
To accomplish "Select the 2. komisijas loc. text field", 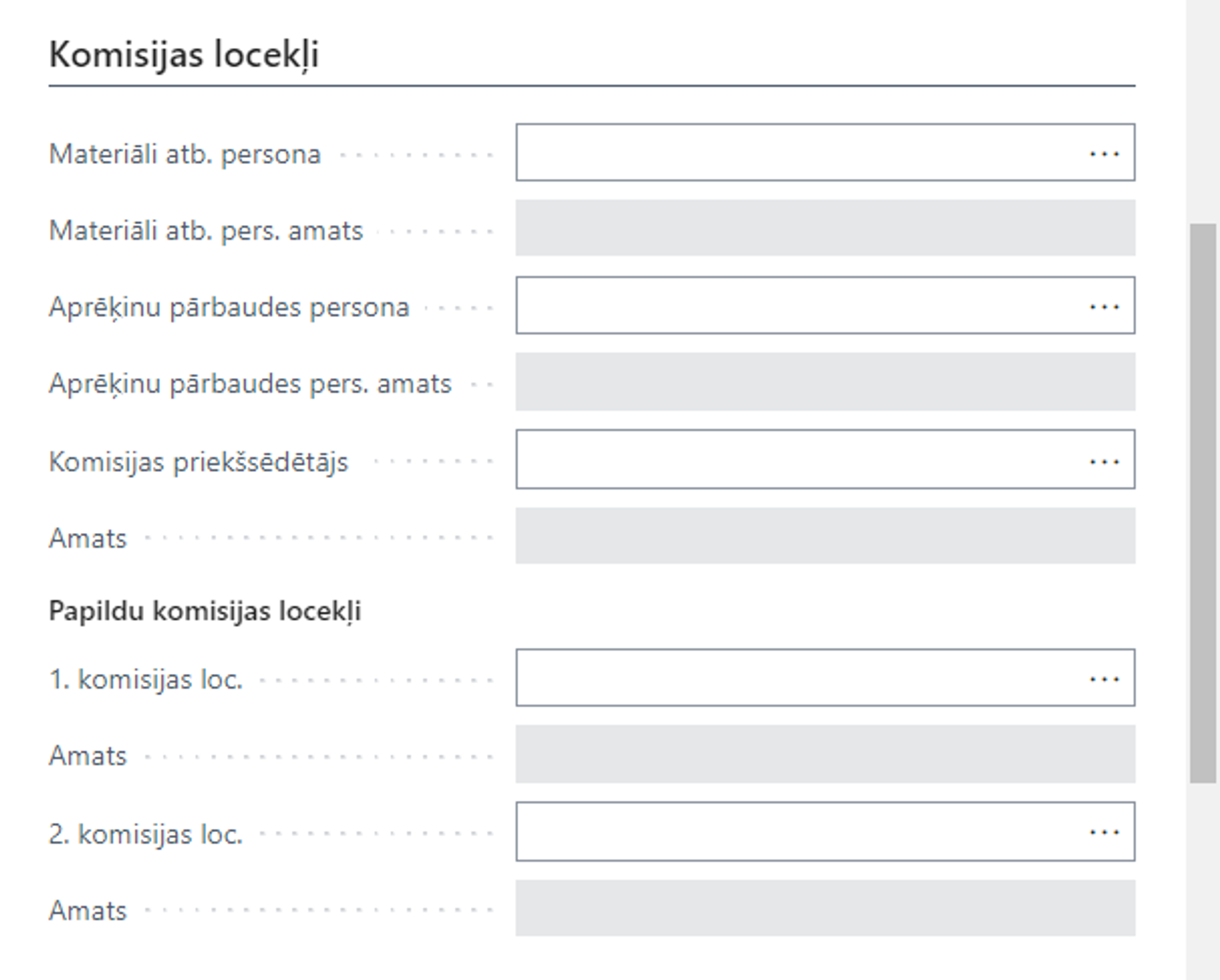I will (x=793, y=831).
